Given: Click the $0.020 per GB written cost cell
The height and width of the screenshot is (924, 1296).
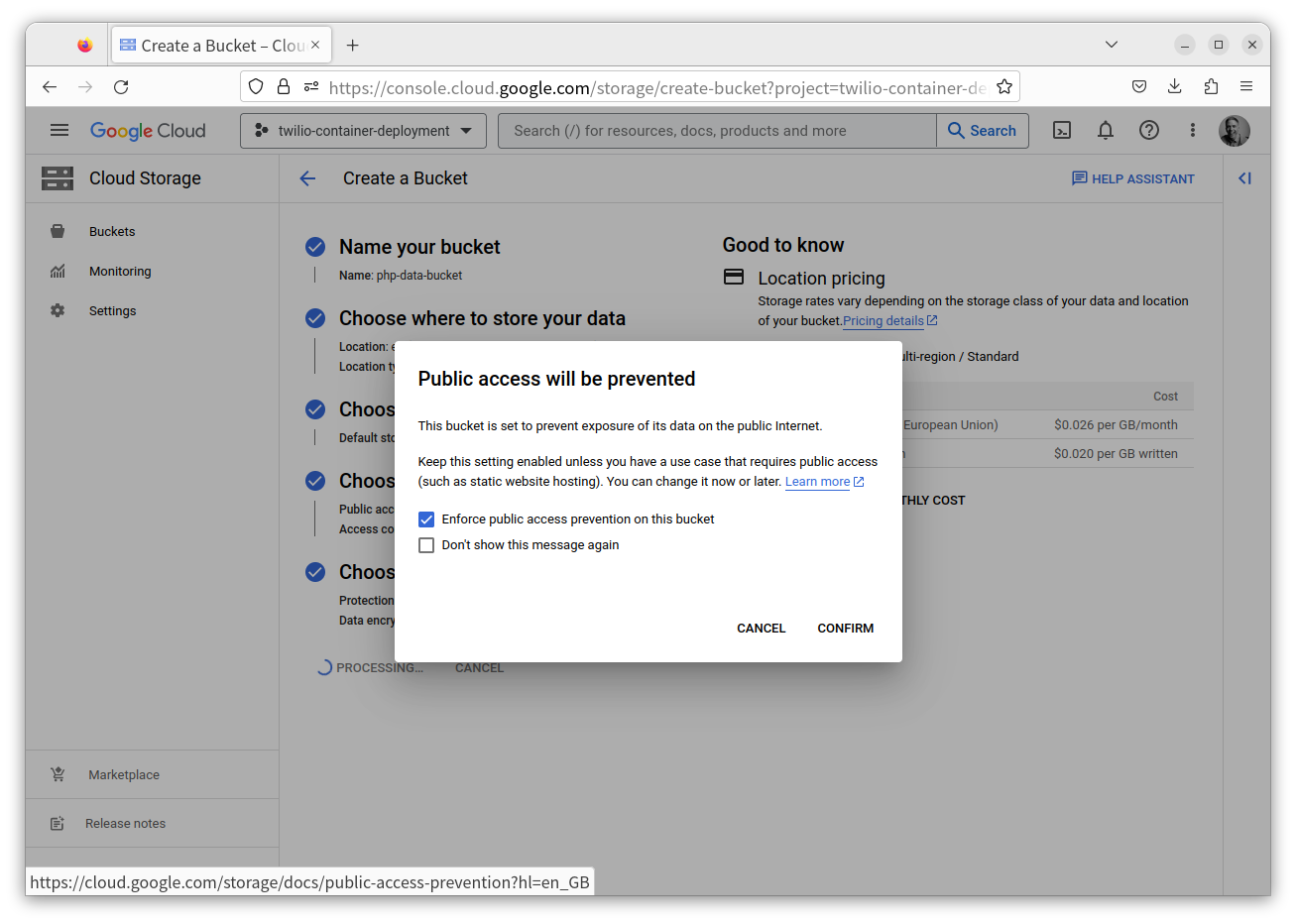Looking at the screenshot, I should (1116, 454).
